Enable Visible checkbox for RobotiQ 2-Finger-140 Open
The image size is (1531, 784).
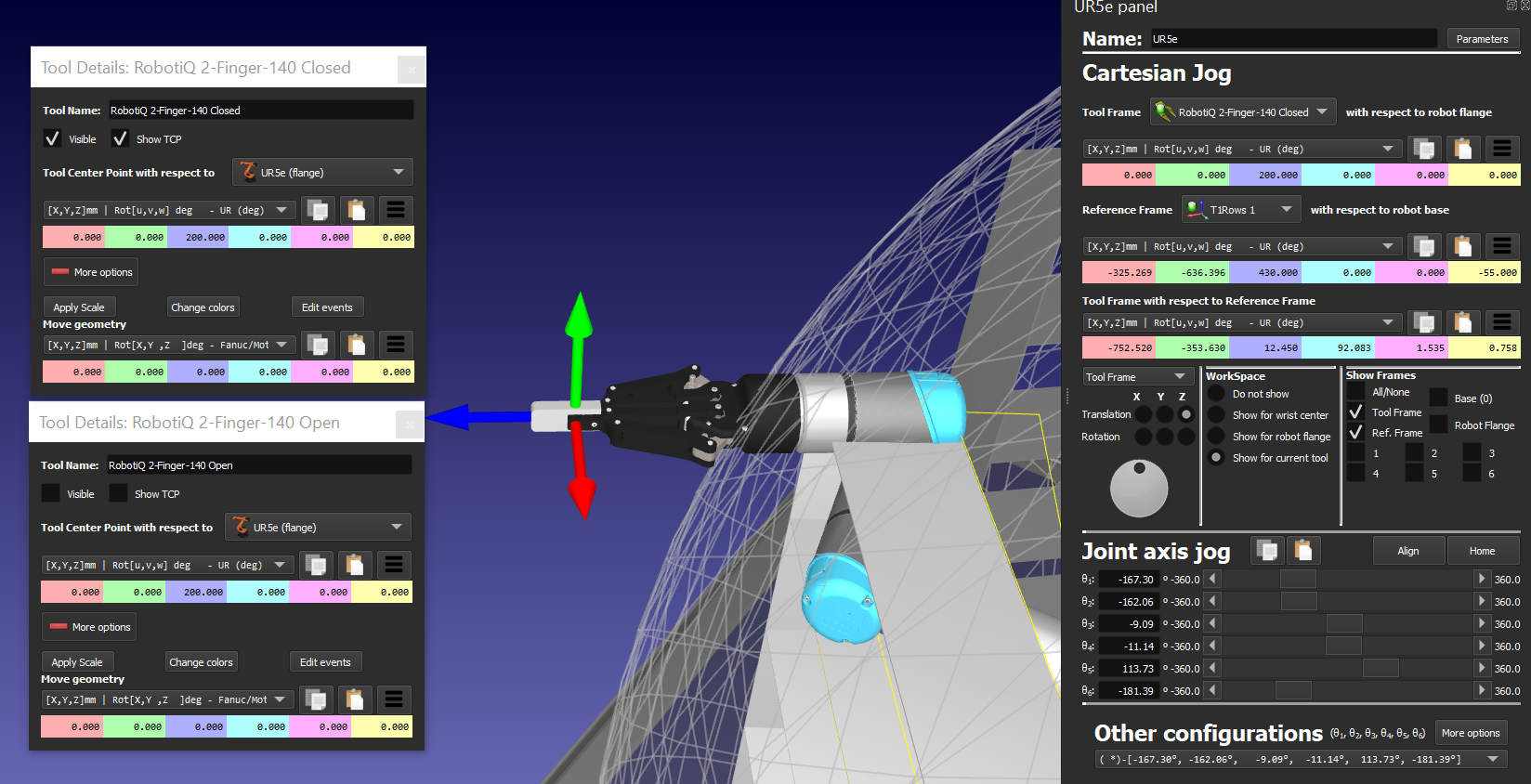51,494
